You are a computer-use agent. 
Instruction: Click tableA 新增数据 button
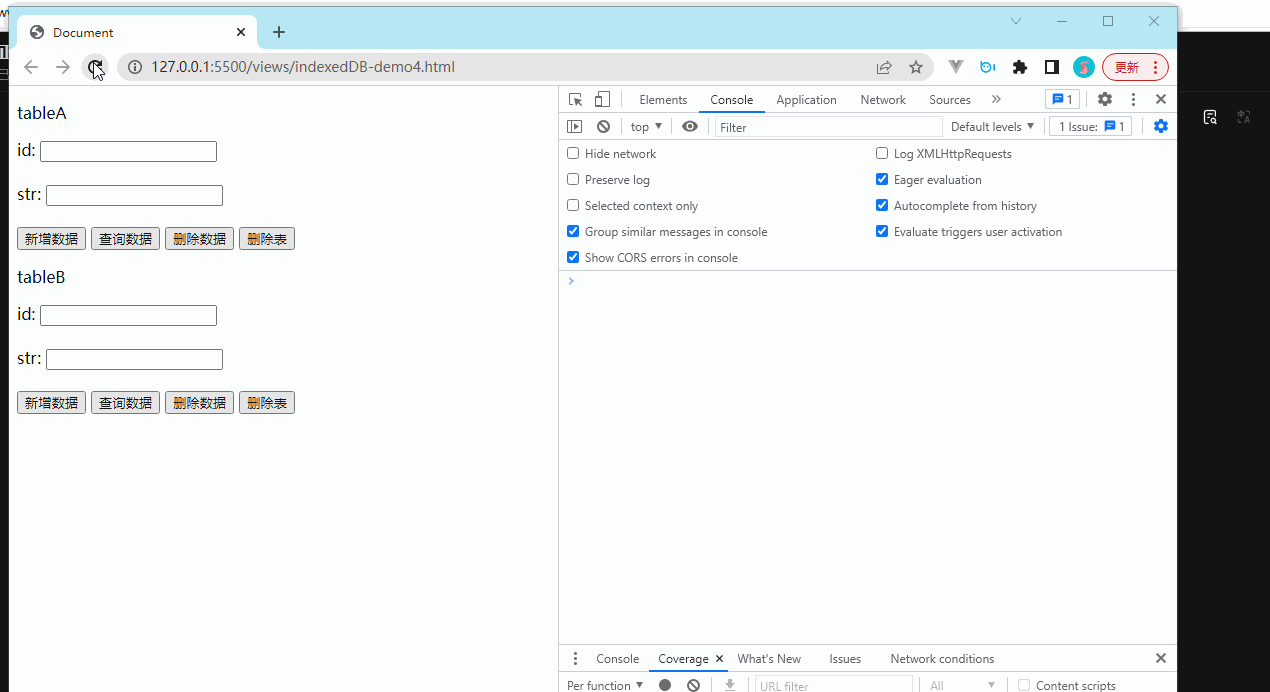pyautogui.click(x=51, y=239)
